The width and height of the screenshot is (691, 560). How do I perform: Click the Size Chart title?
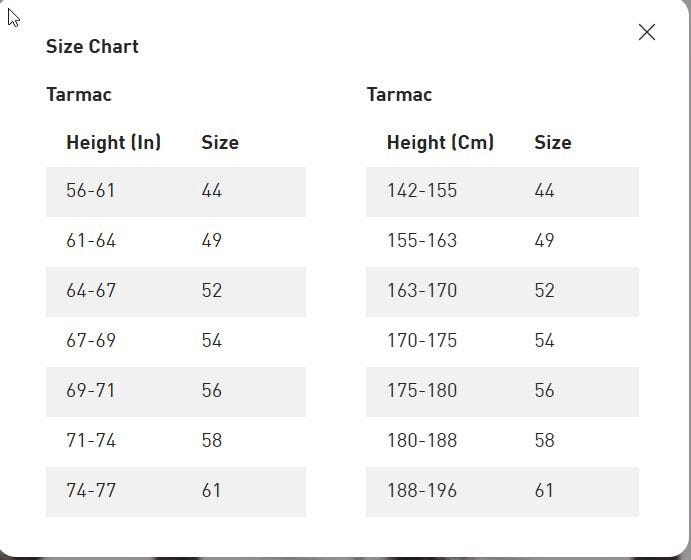[x=92, y=46]
